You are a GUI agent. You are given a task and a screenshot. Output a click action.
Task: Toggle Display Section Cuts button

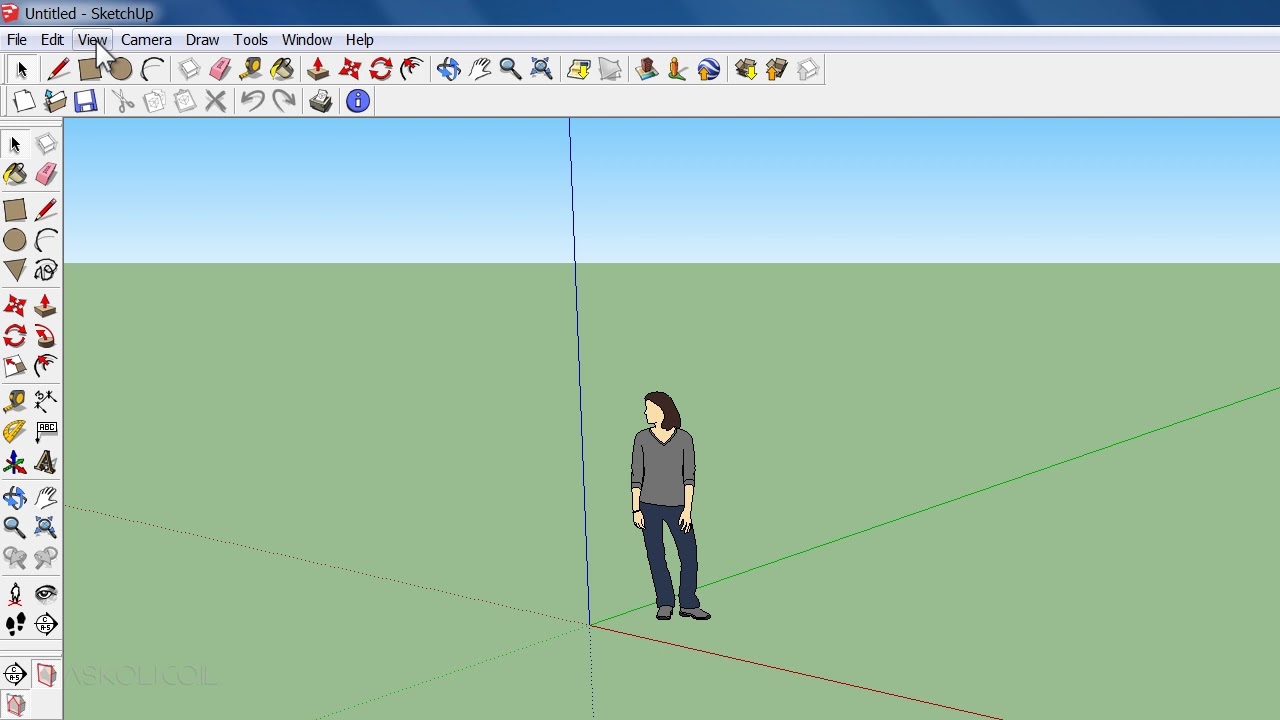pyautogui.click(x=15, y=705)
